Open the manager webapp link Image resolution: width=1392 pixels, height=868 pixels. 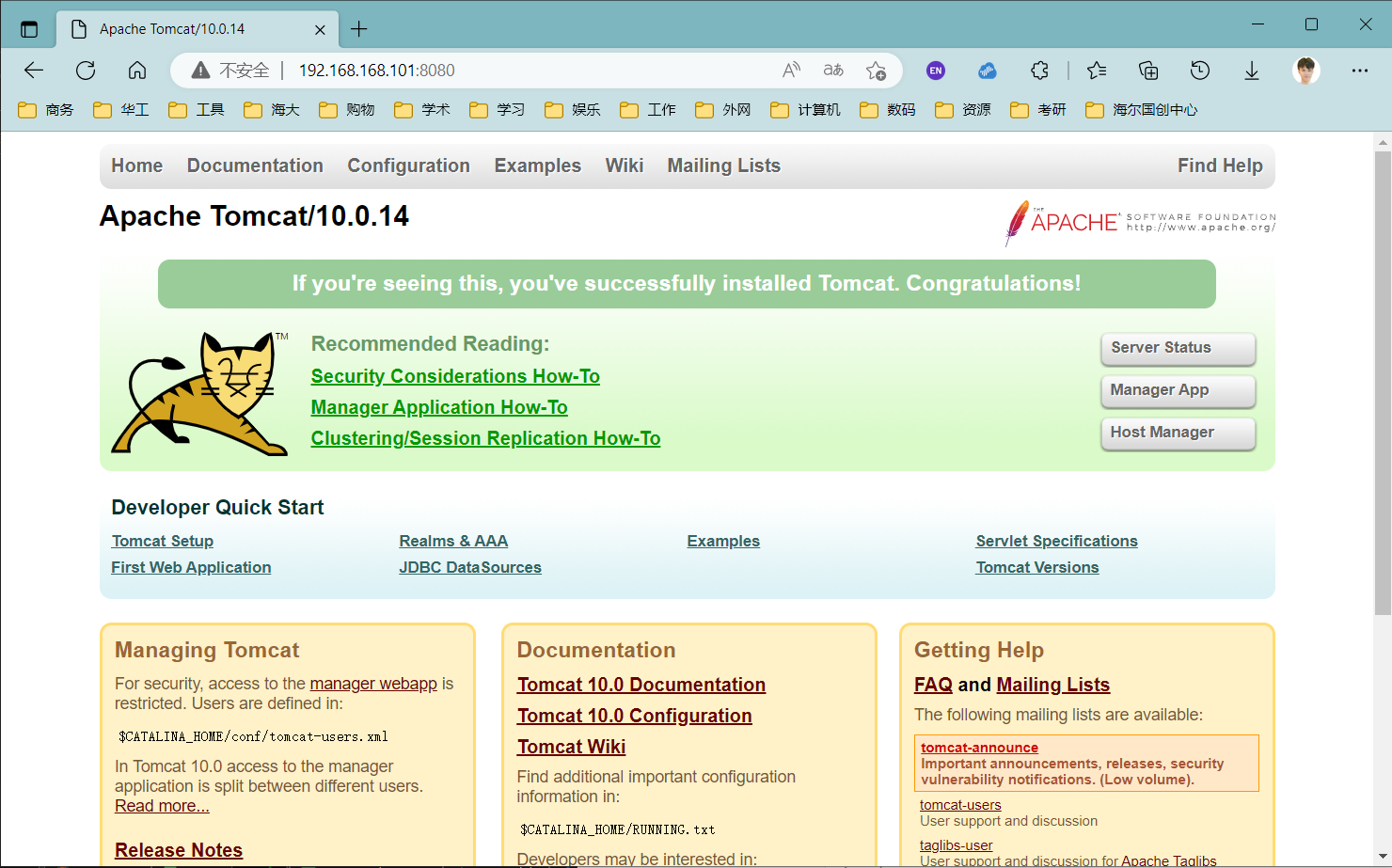tap(373, 684)
